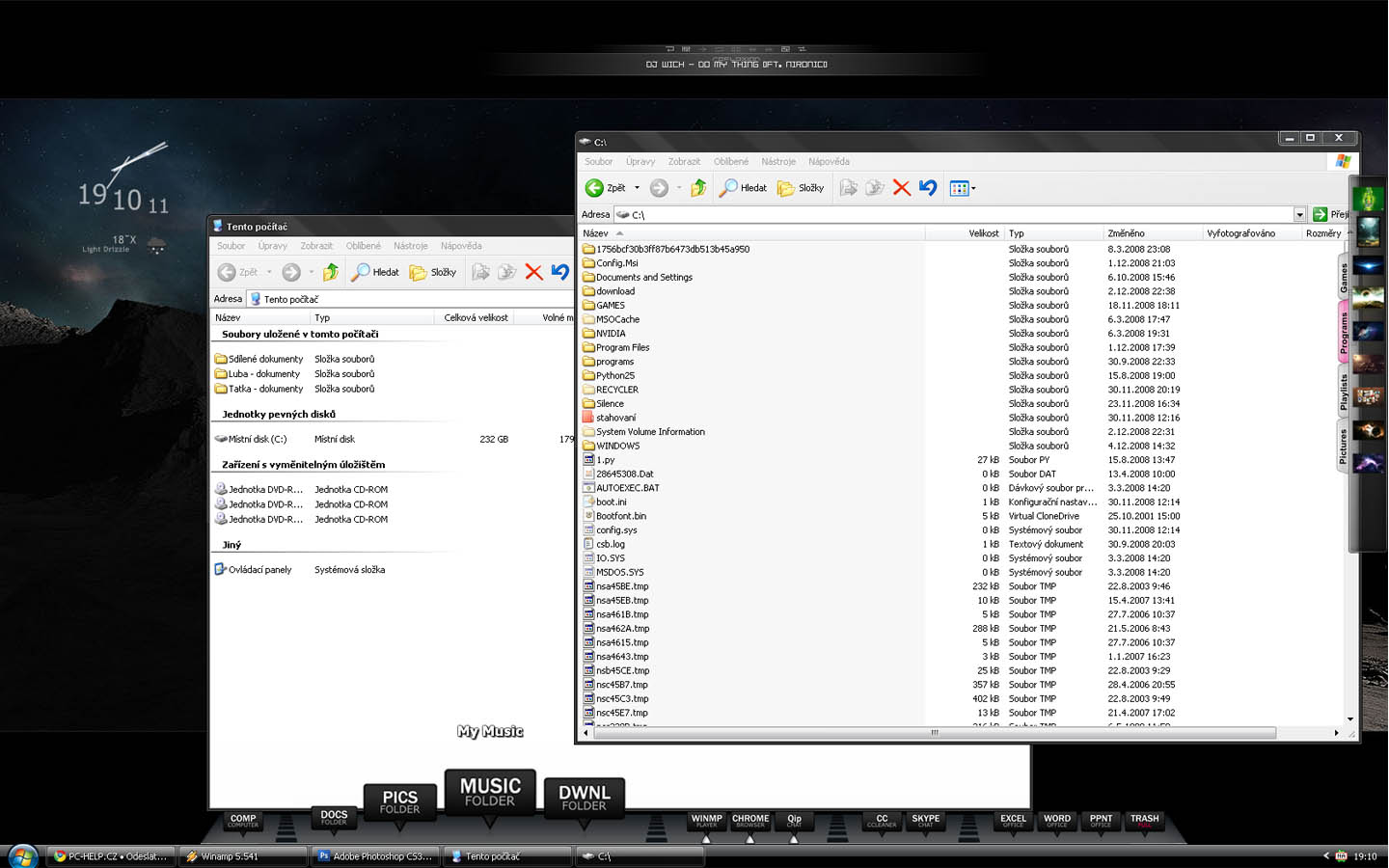Sort files by the Velikost column header
Screen dimensions: 1389x868
[x=983, y=233]
